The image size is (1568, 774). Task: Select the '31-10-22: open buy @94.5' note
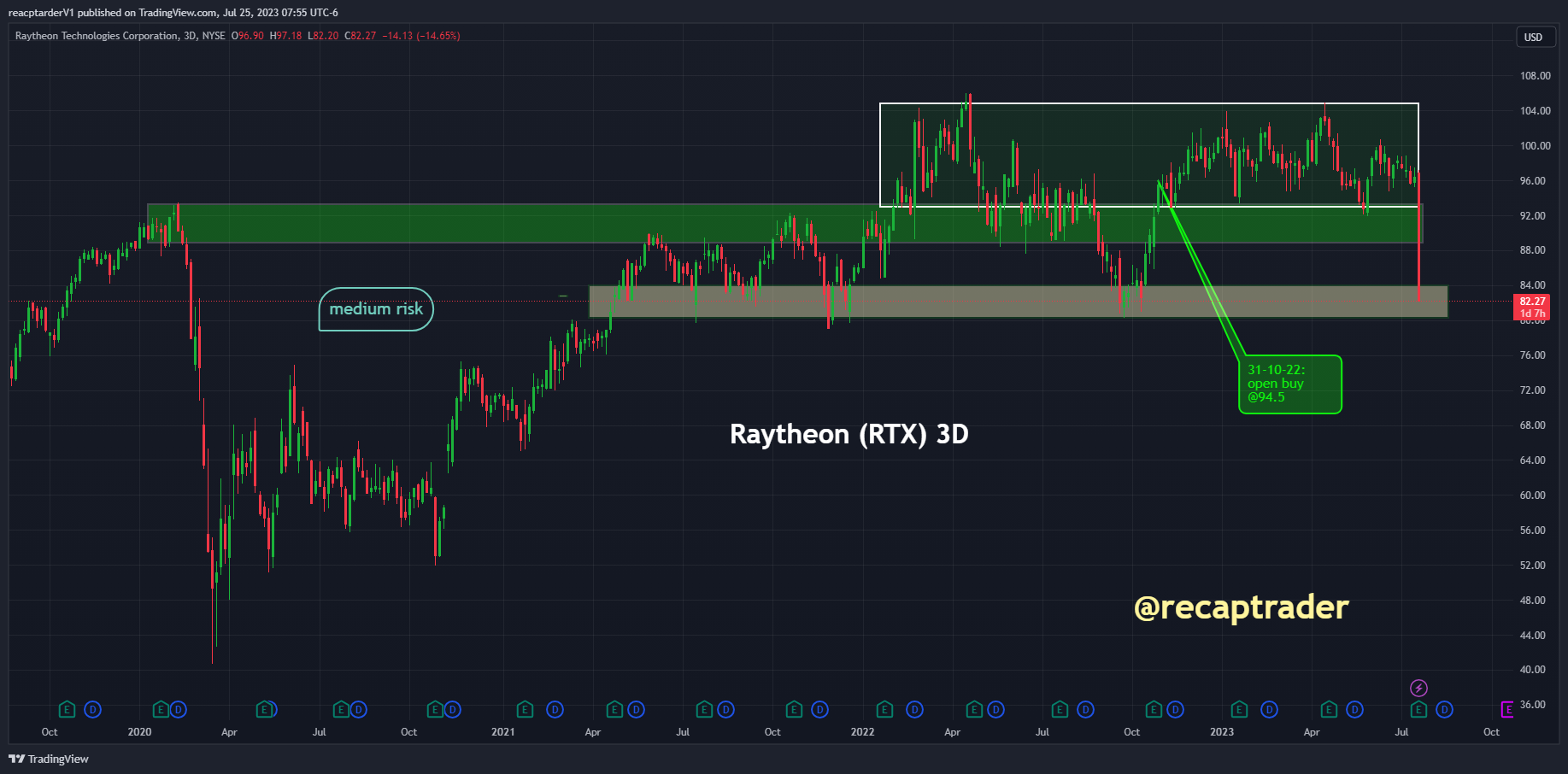pyautogui.click(x=1290, y=384)
